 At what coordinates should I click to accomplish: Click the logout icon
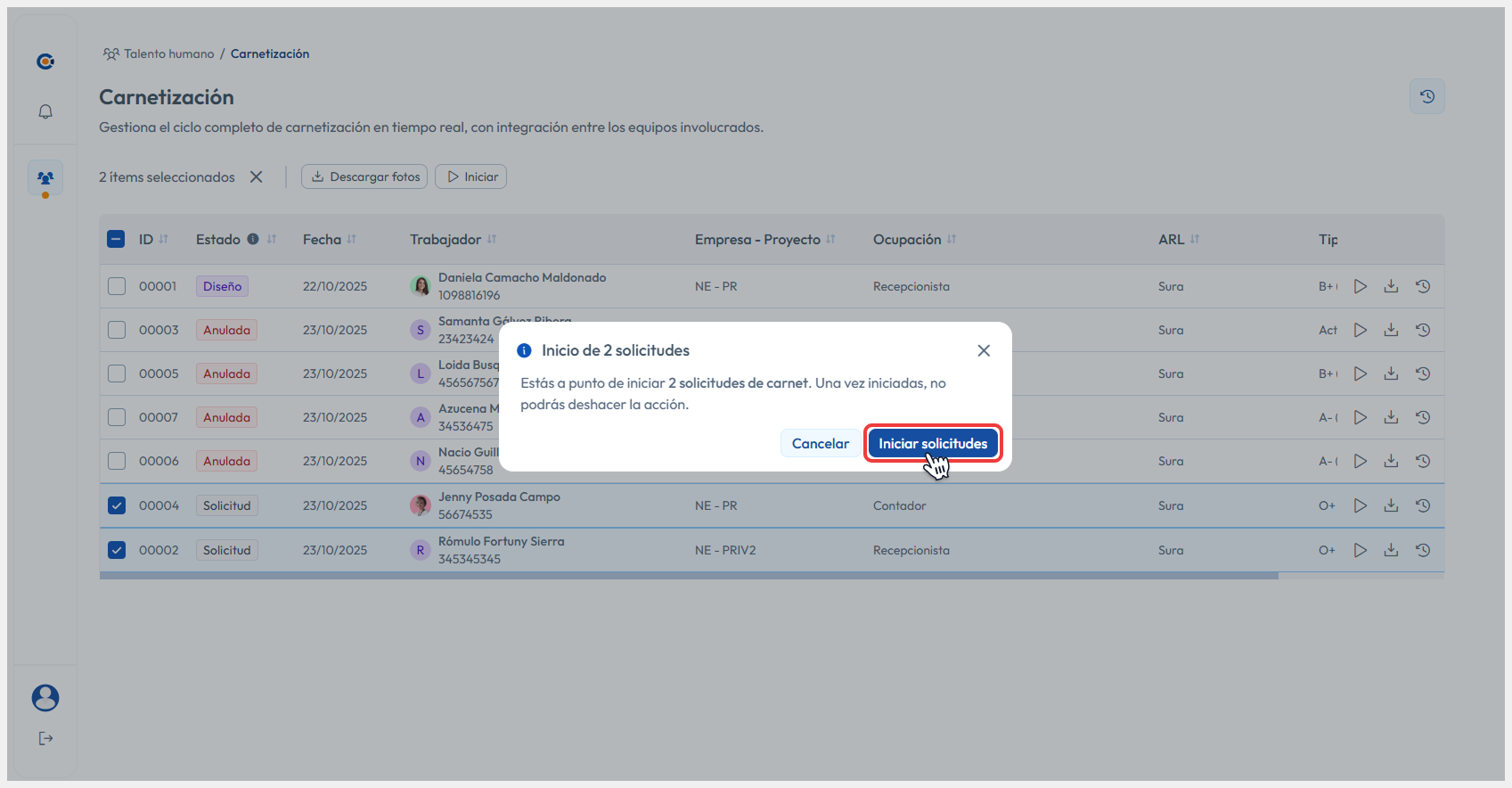click(45, 738)
